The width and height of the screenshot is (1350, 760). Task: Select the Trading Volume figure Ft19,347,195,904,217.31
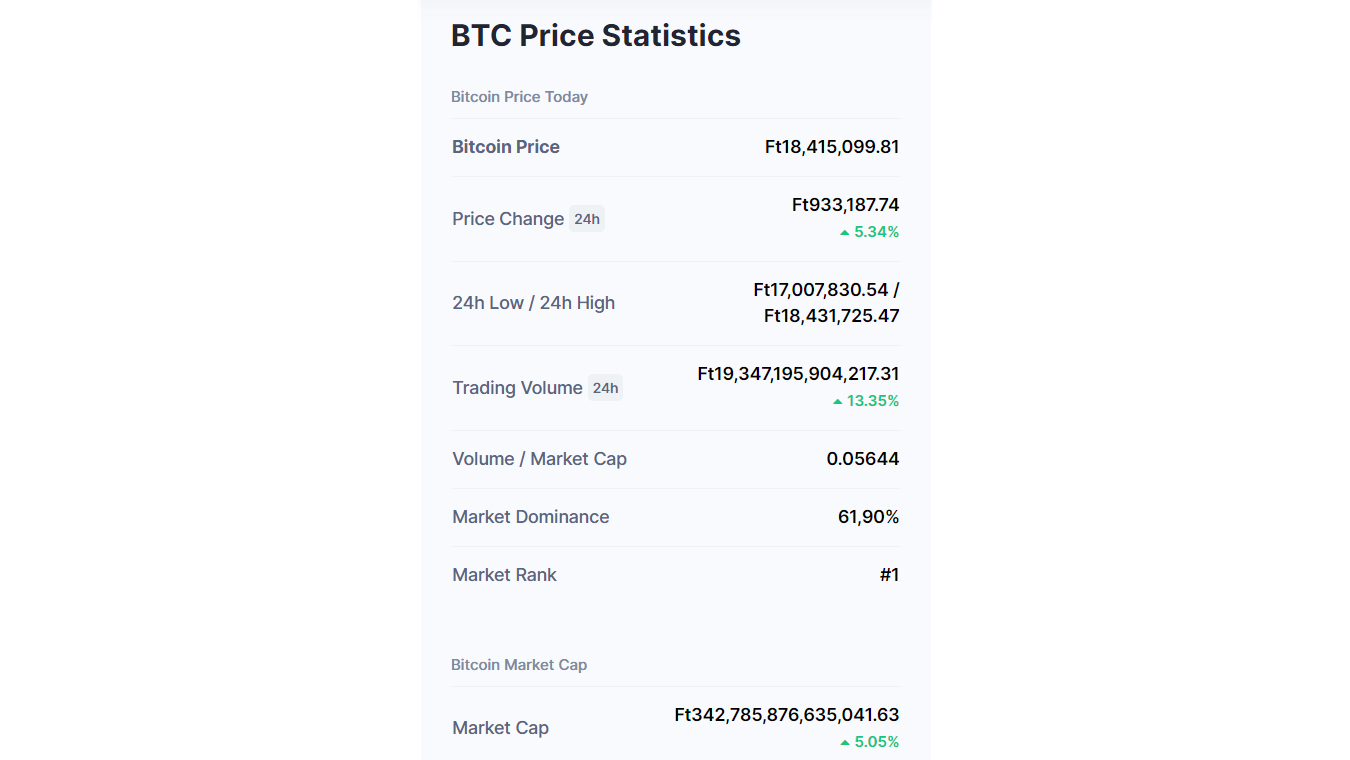pos(798,374)
